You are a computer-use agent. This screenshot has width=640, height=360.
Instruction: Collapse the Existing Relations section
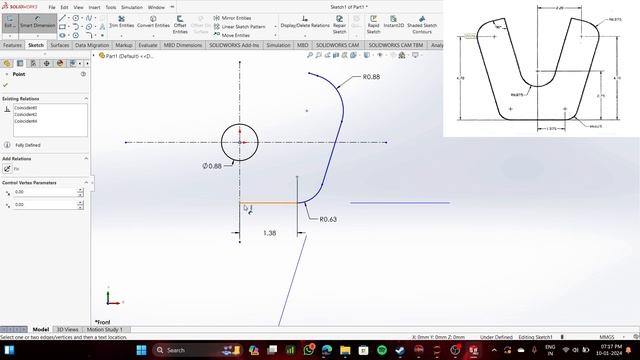[86, 99]
